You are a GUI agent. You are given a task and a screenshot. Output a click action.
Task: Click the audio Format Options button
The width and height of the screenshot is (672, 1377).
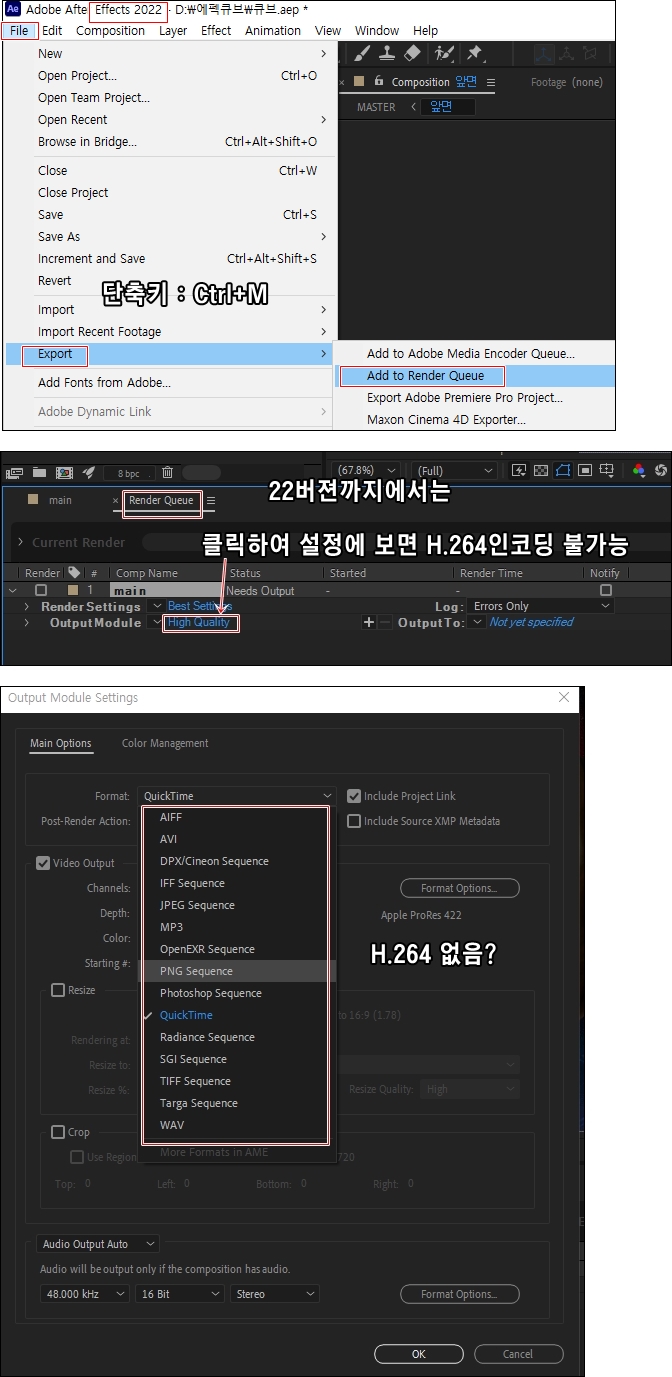[460, 1294]
